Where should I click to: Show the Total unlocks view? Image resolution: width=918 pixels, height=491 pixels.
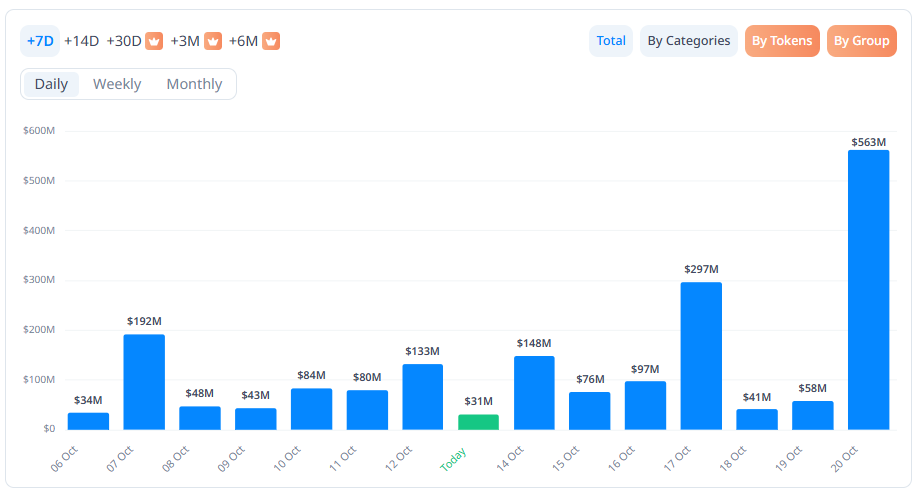click(611, 41)
